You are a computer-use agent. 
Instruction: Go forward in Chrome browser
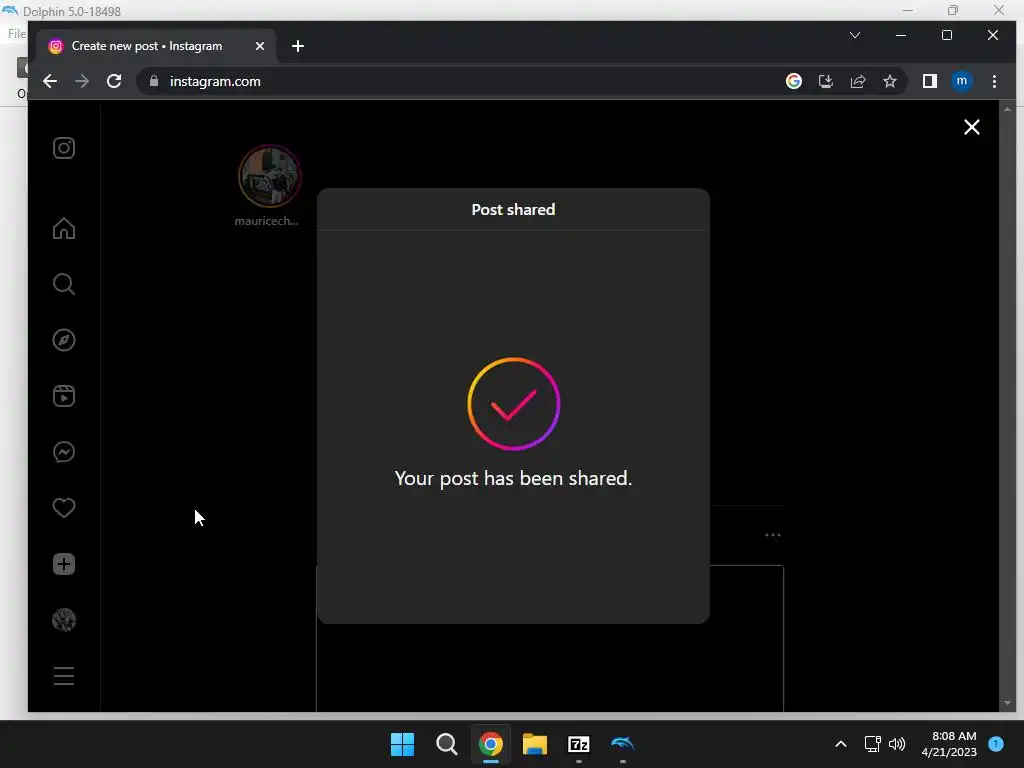pos(82,82)
